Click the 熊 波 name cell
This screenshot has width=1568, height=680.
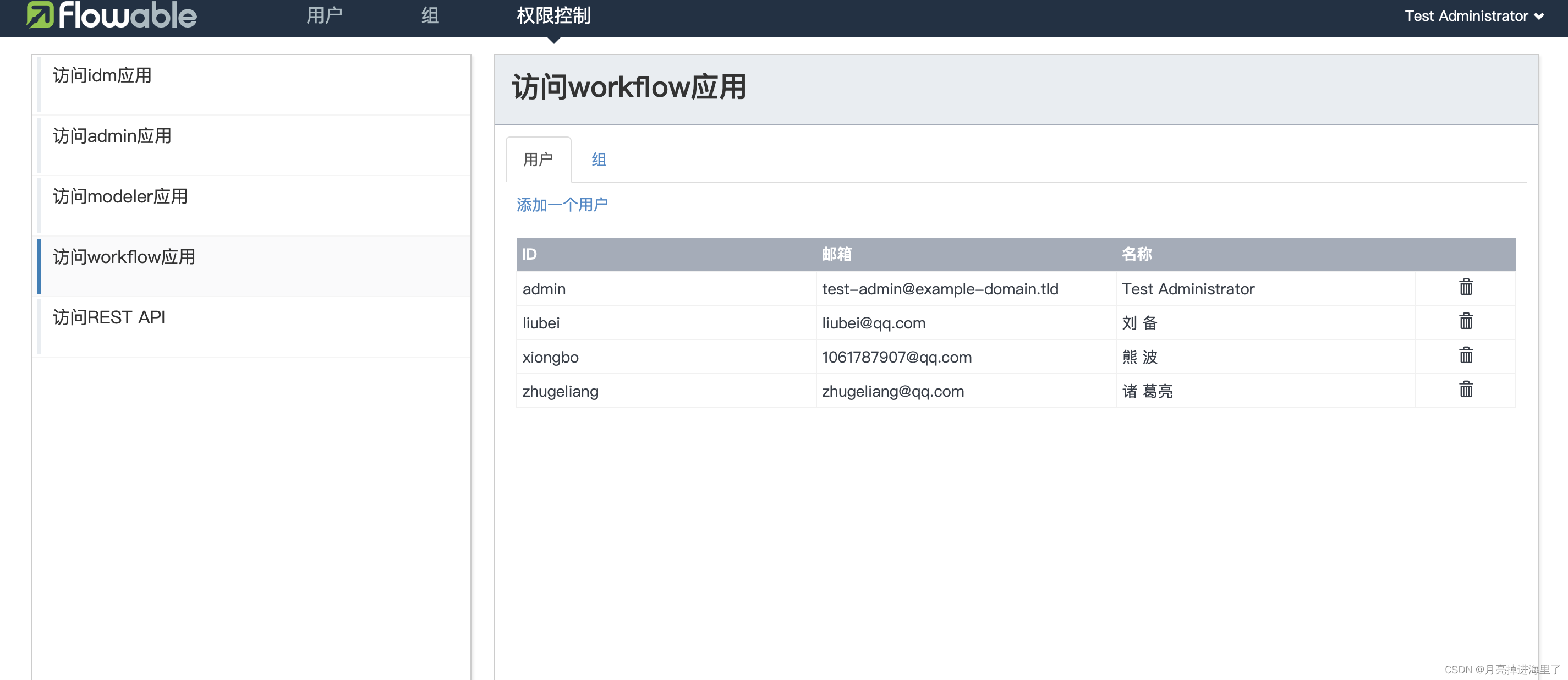pyautogui.click(x=1265, y=357)
